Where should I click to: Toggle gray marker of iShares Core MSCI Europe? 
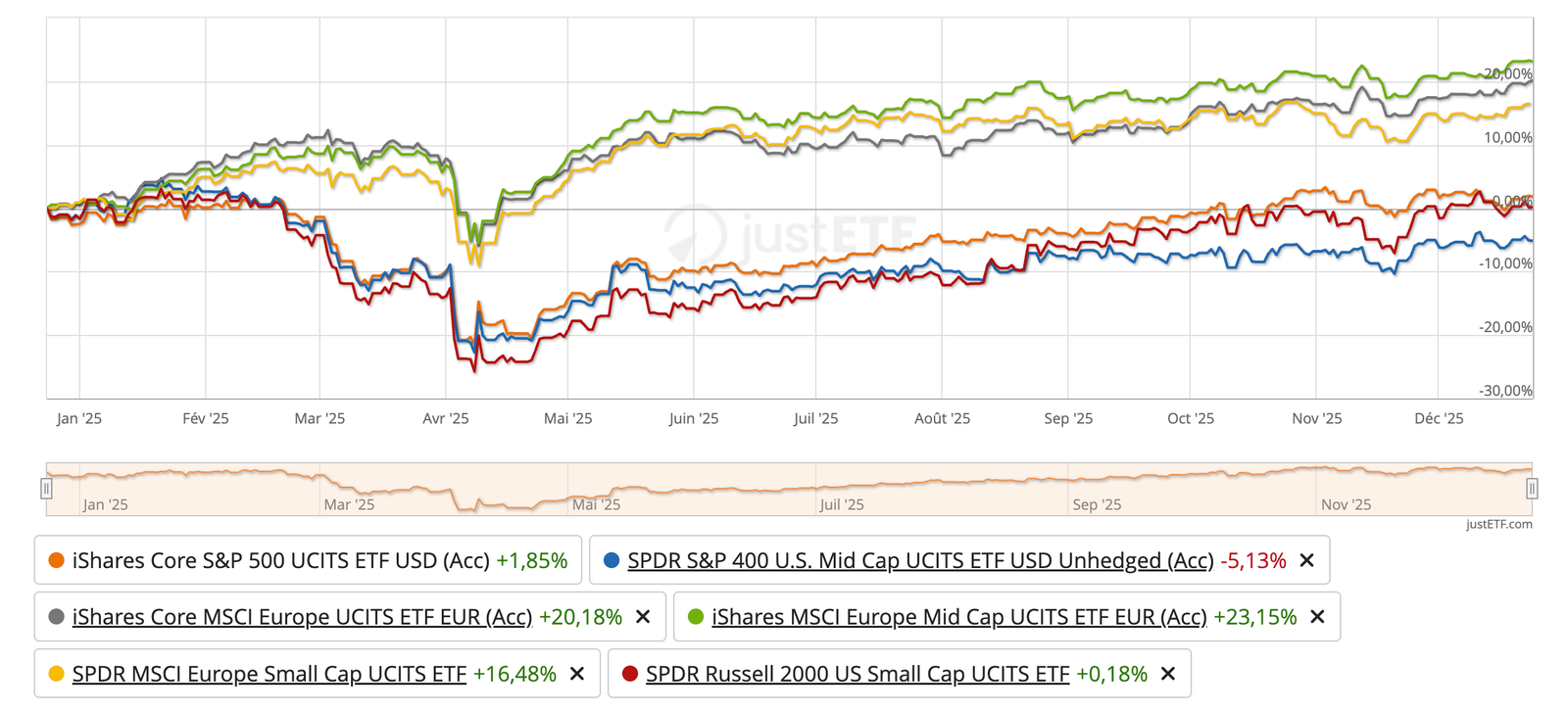pos(56,617)
